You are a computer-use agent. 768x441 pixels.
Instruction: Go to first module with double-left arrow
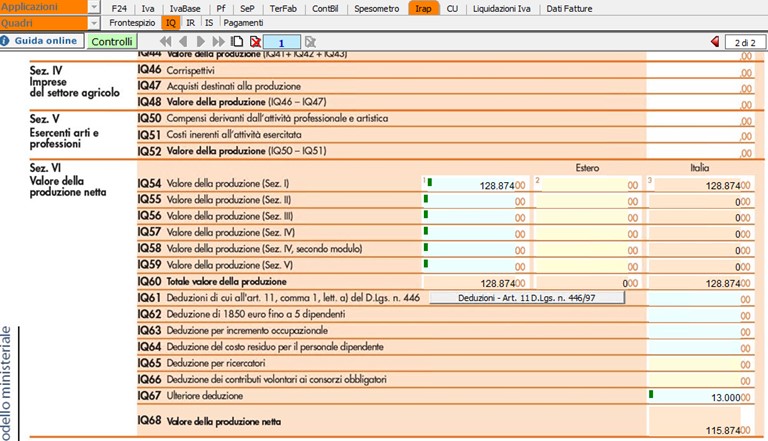[x=166, y=42]
